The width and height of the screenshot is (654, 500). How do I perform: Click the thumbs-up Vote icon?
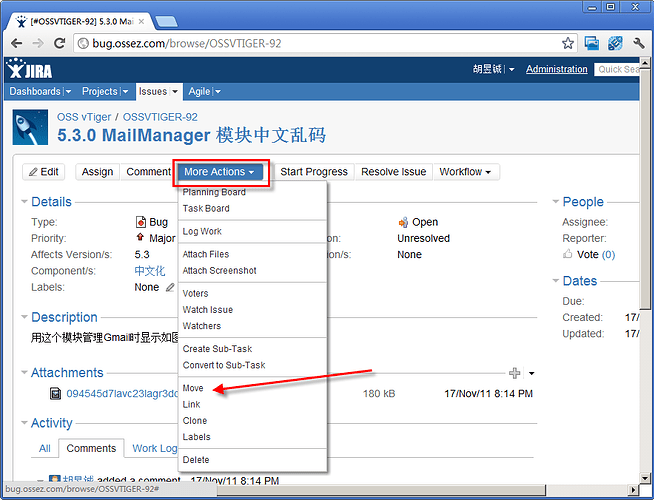[567, 254]
